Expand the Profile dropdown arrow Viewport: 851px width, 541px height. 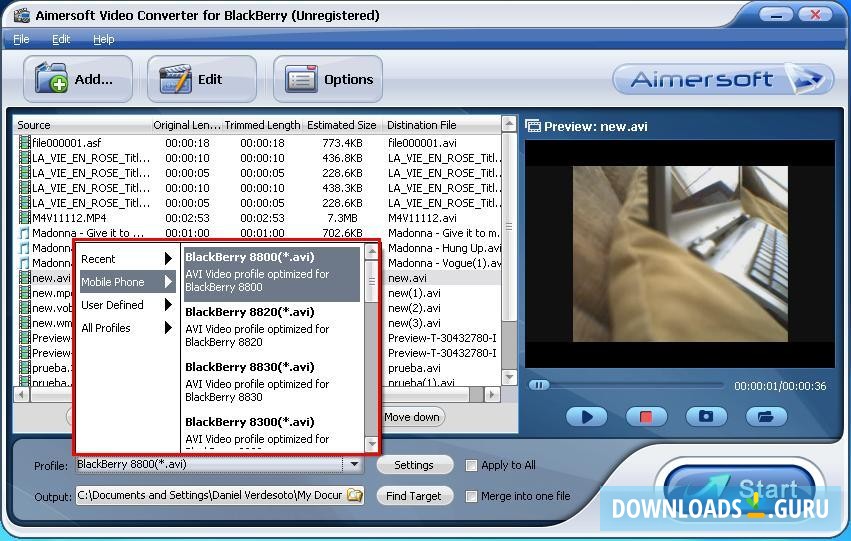pos(354,464)
